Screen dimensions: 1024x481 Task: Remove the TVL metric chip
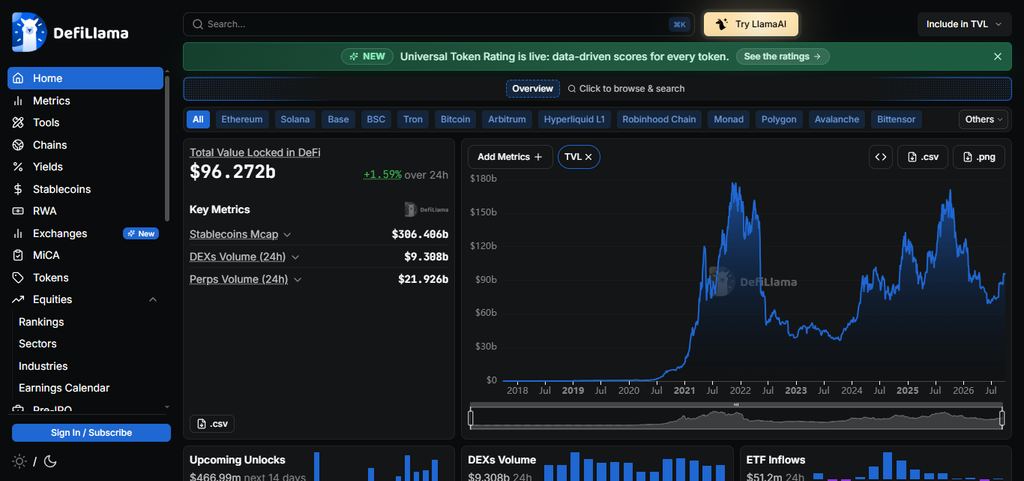pyautogui.click(x=588, y=157)
